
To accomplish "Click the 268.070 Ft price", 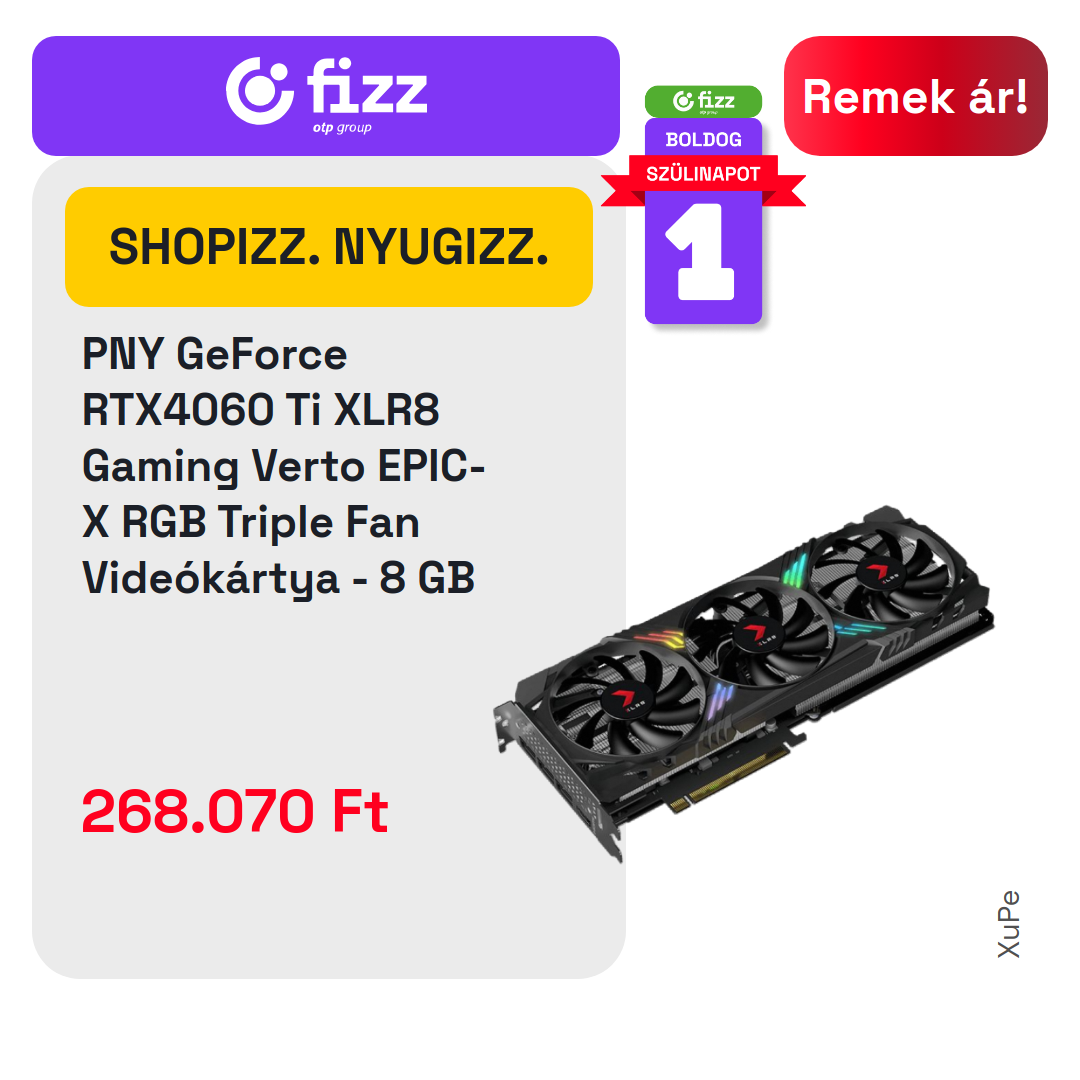I will point(235,811).
